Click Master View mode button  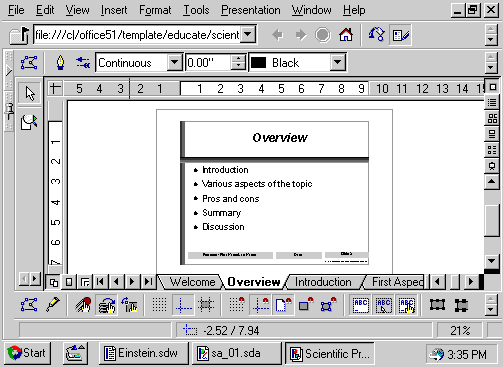pos(69,282)
